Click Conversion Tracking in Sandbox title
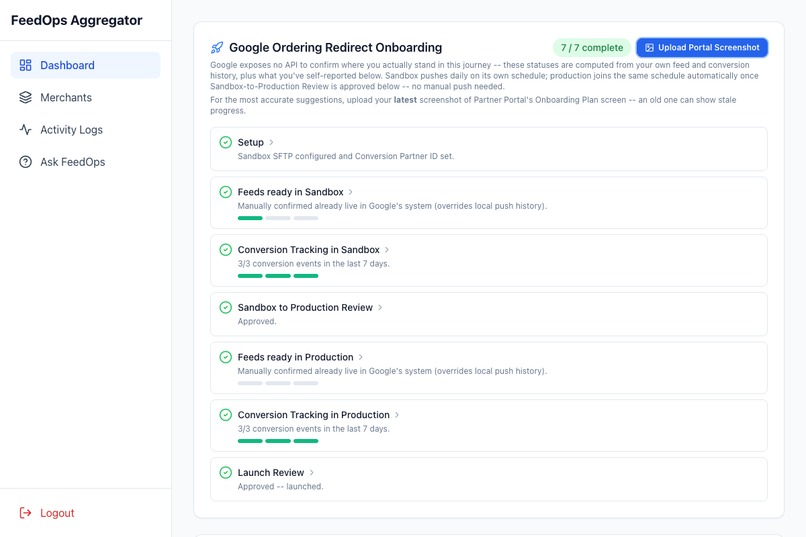806x537 pixels. coord(308,250)
